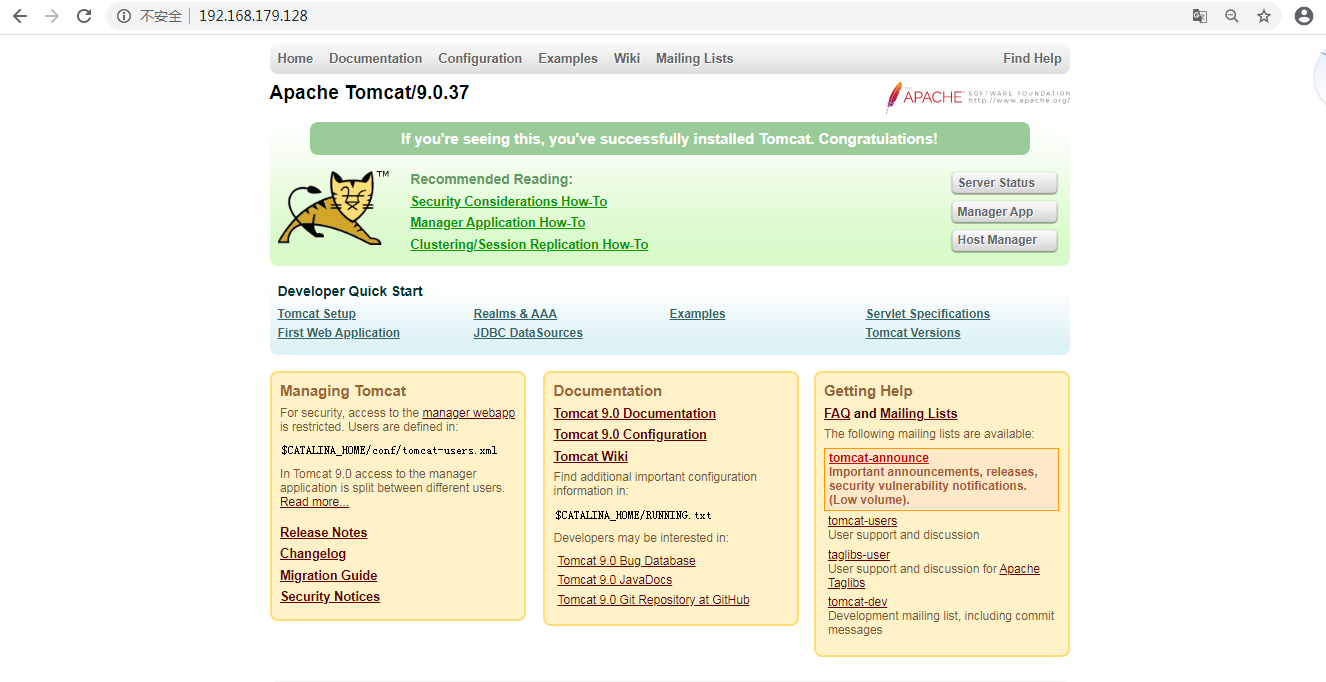Image resolution: width=1326 pixels, height=682 pixels.
Task: Click the translate page icon
Action: coord(1200,16)
